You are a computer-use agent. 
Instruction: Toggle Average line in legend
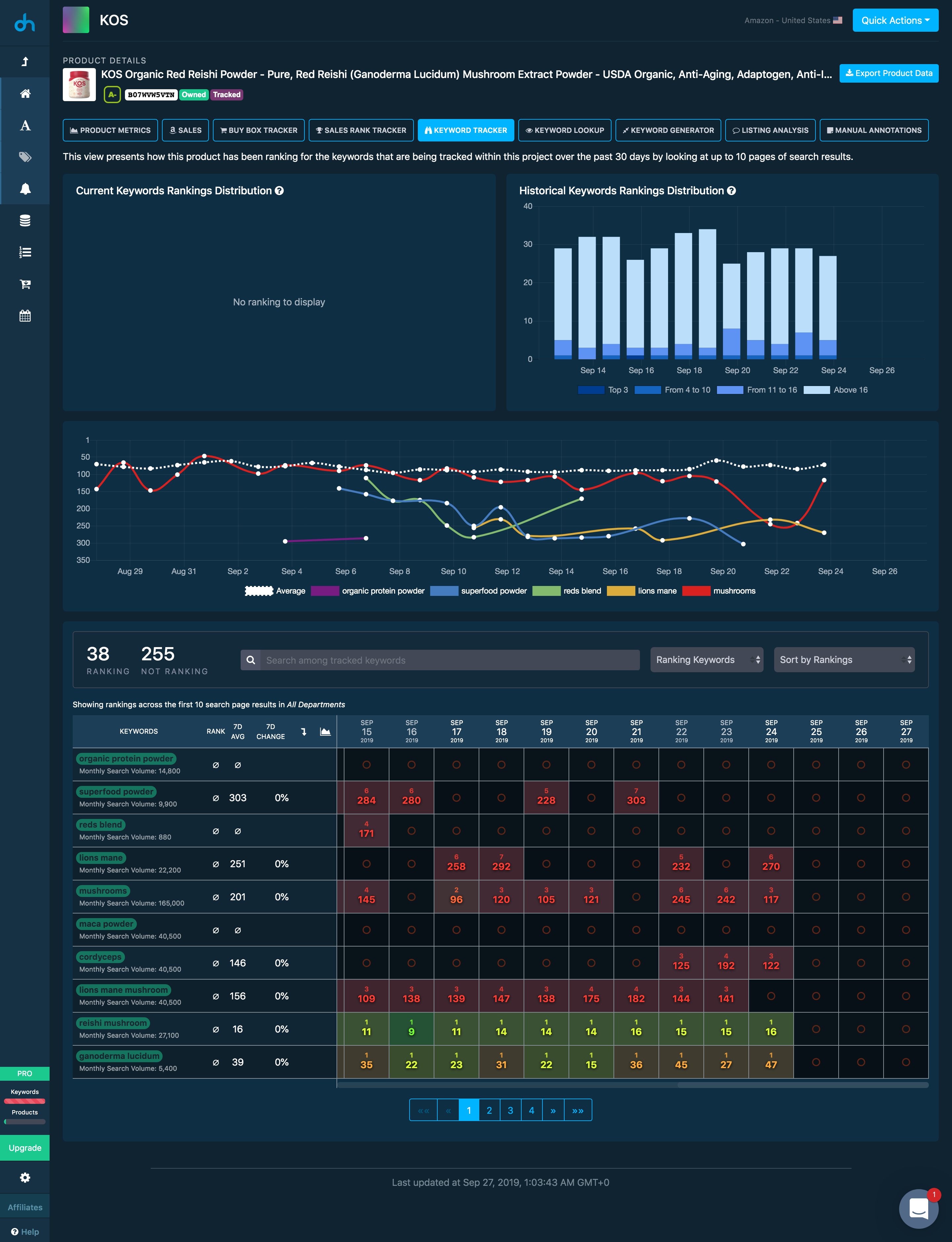(x=275, y=591)
